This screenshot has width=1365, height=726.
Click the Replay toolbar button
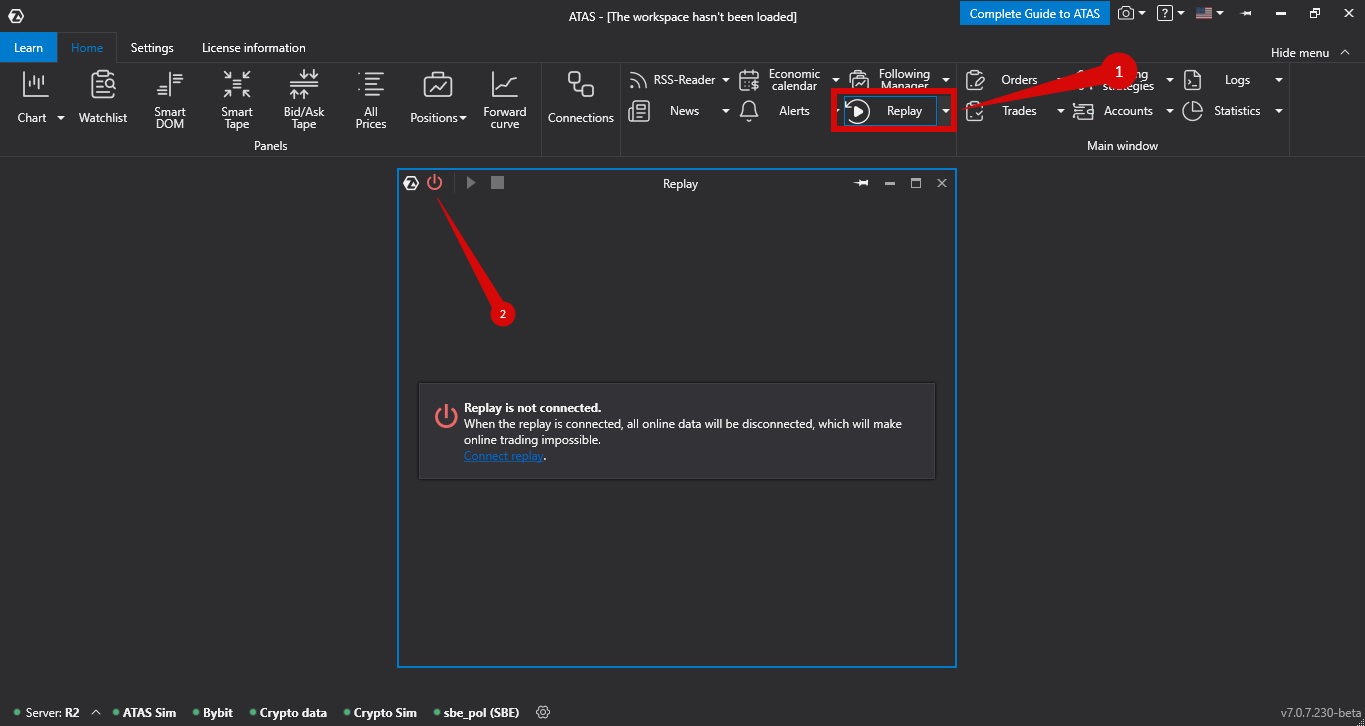[x=890, y=111]
